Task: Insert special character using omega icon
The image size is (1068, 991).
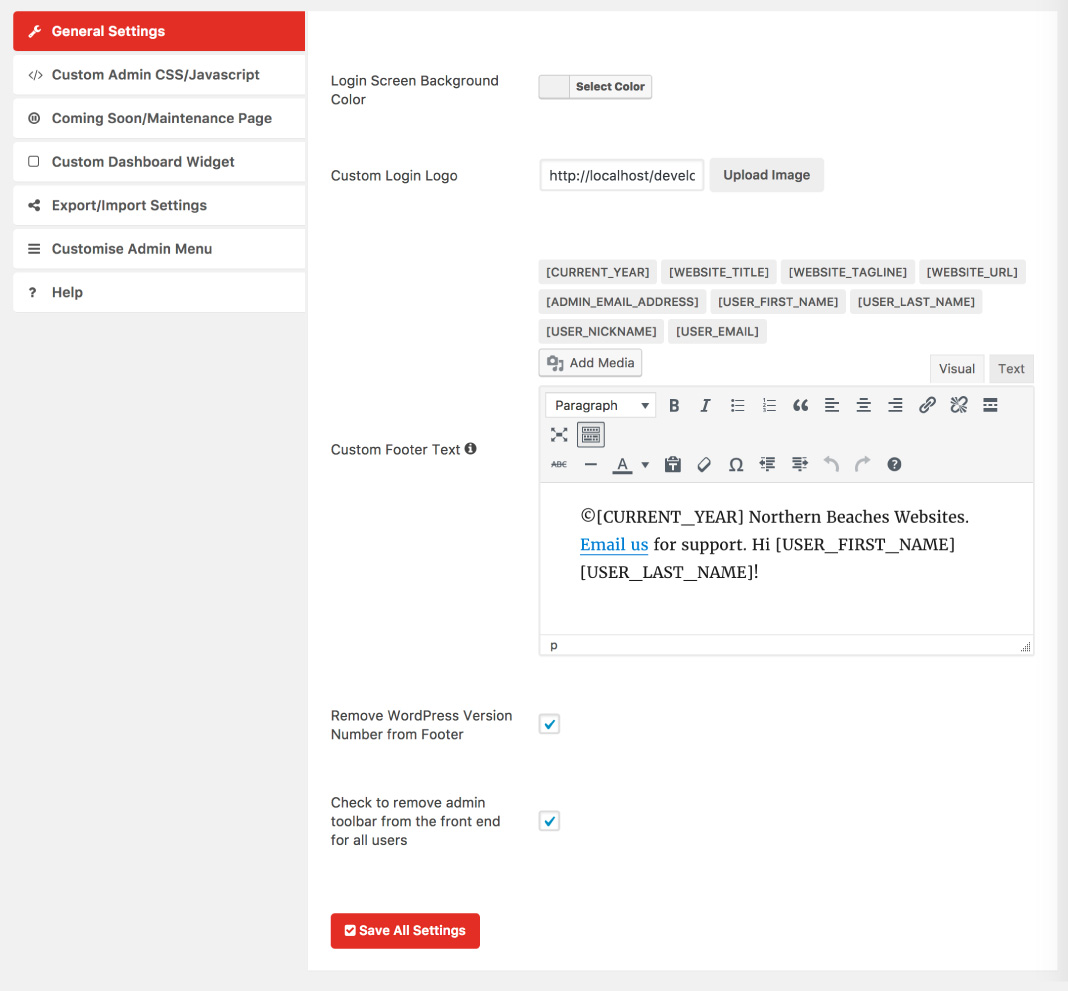Action: click(x=736, y=464)
